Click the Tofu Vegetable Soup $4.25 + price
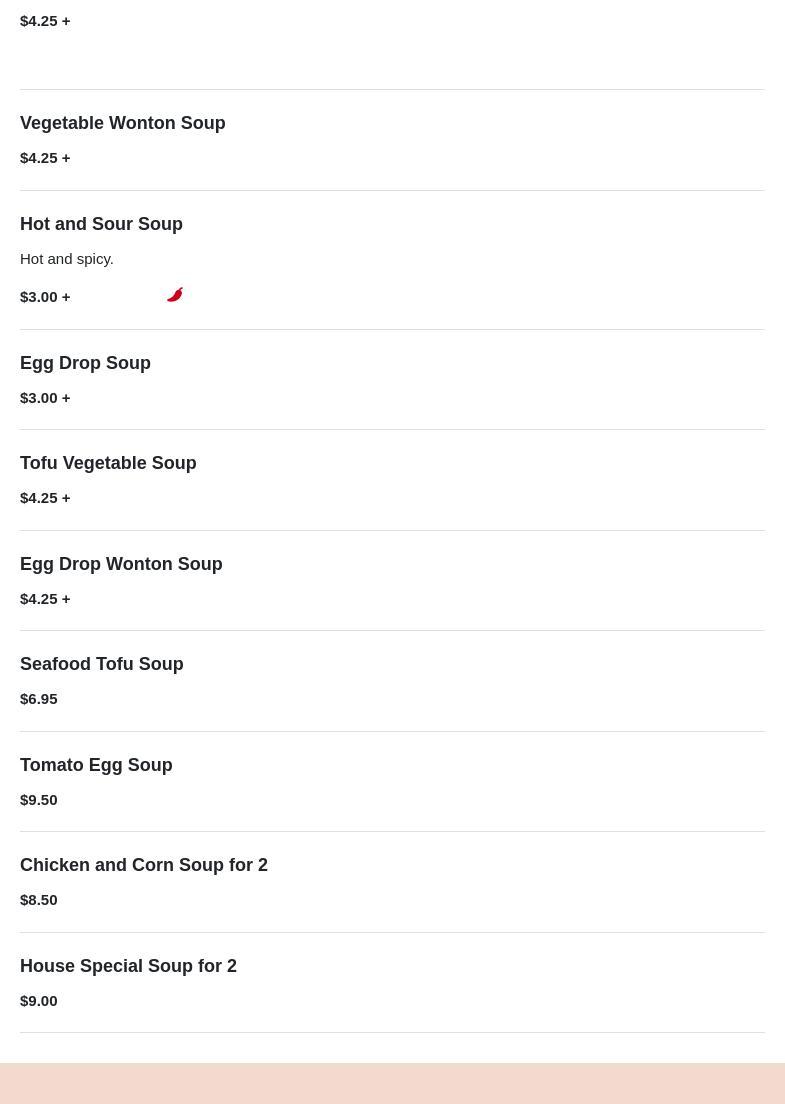The width and height of the screenshot is (785, 1104). coord(45,498)
